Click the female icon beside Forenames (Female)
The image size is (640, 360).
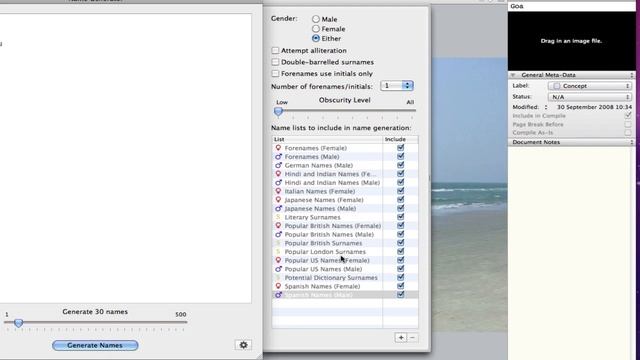tap(278, 148)
